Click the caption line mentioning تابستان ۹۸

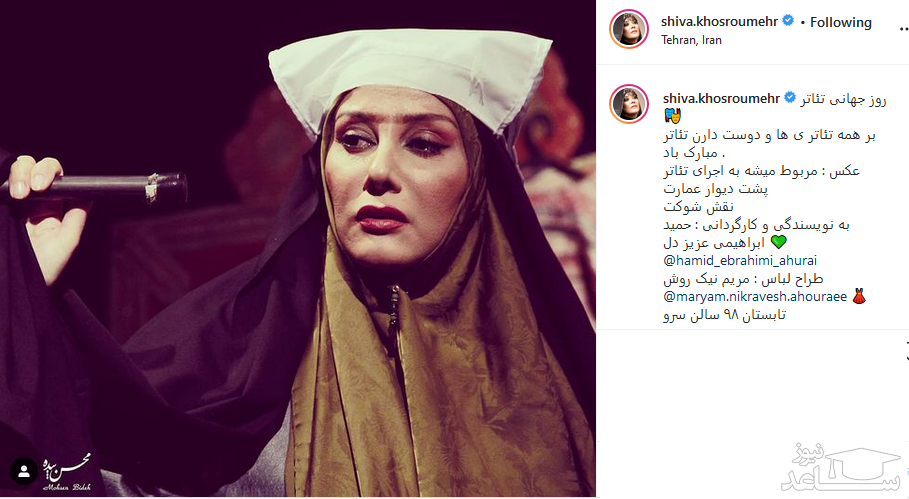725,315
